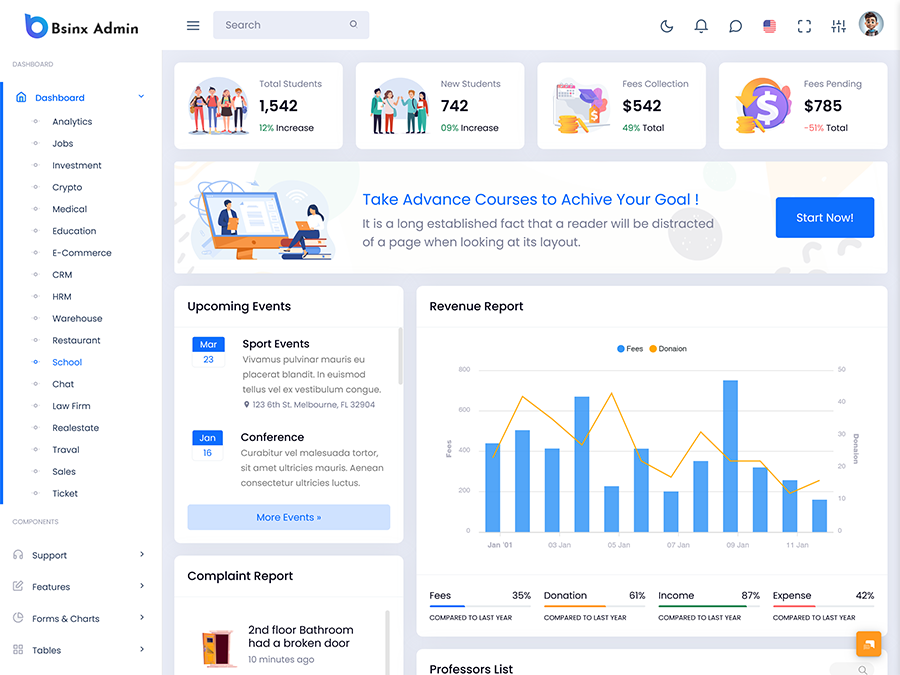Open Chat dashboard

tap(63, 384)
